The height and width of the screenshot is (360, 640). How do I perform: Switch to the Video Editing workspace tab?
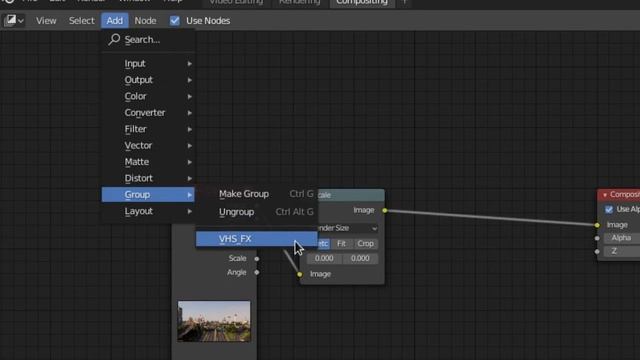(236, 2)
